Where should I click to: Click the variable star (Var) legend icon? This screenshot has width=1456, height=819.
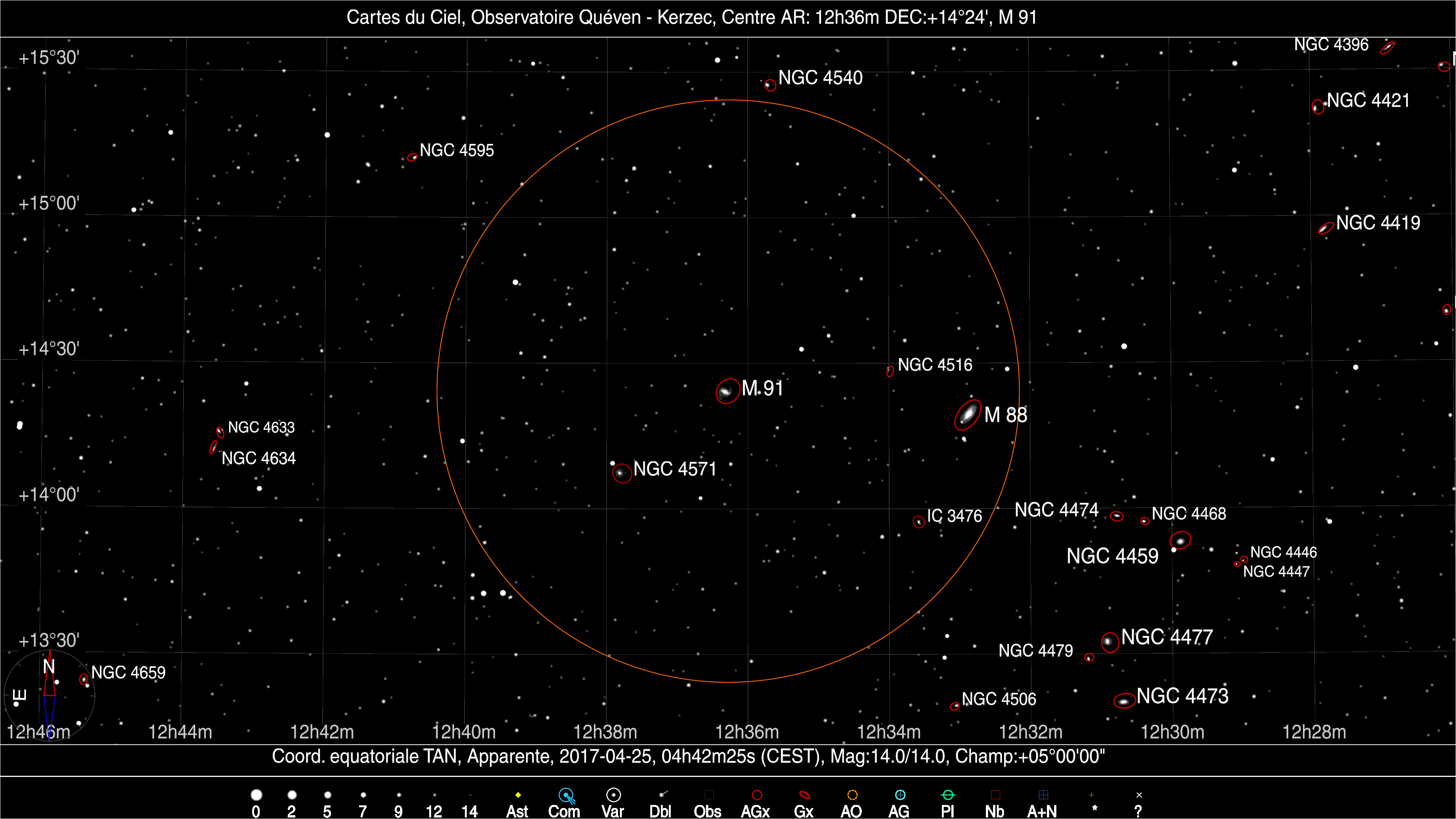613,795
